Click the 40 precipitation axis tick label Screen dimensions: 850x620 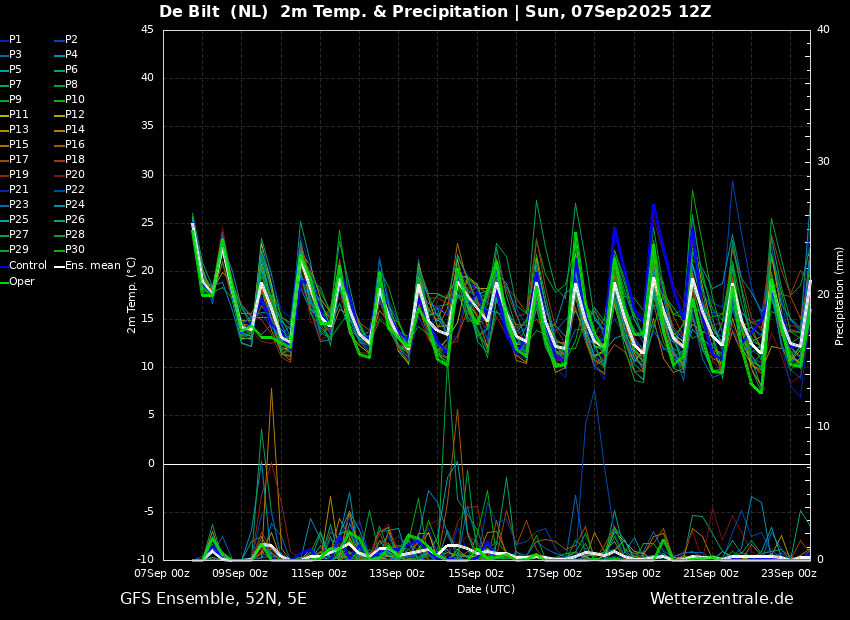click(823, 29)
